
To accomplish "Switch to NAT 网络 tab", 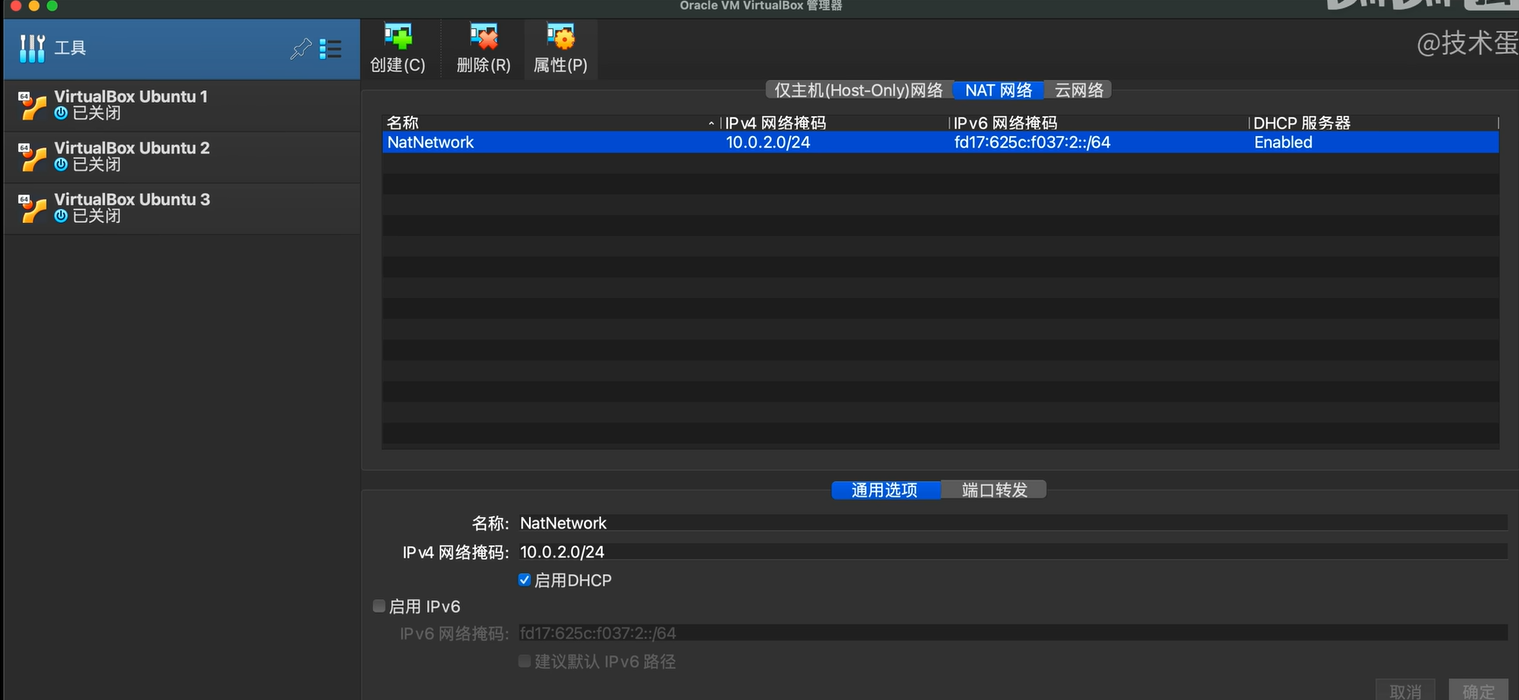I will click(998, 90).
